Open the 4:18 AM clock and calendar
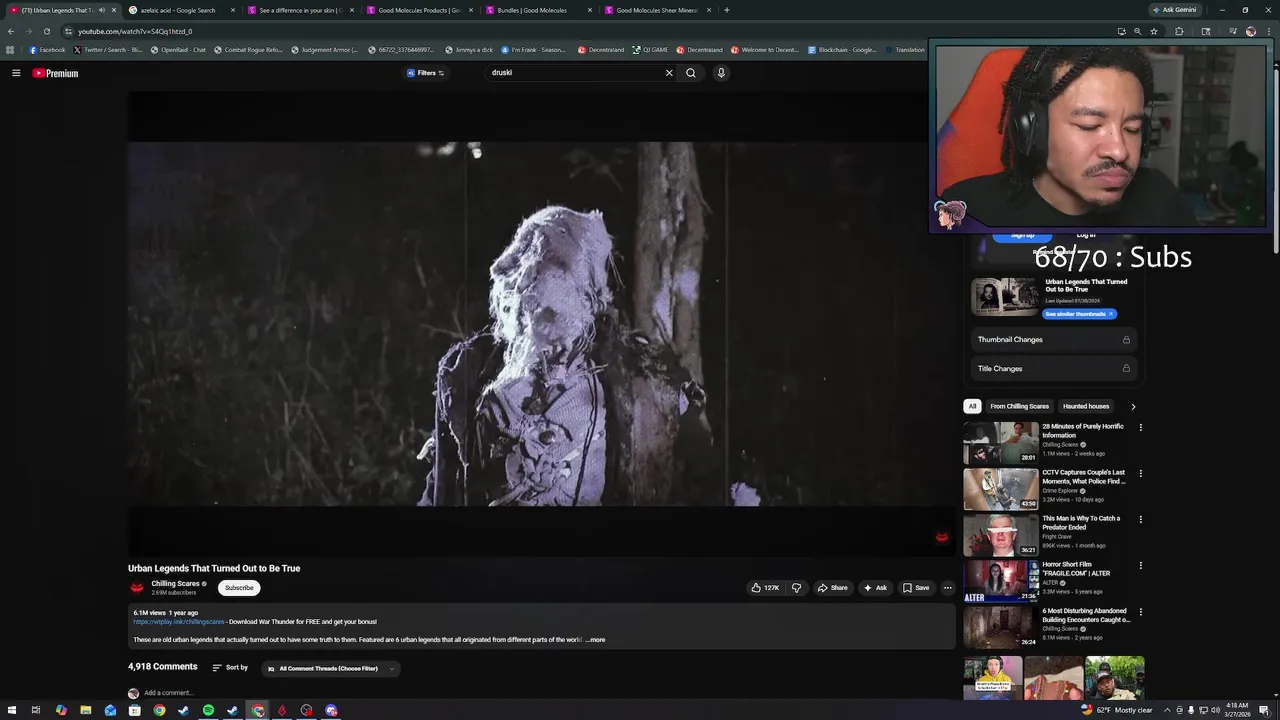This screenshot has height=720, width=1280. tap(1237, 710)
